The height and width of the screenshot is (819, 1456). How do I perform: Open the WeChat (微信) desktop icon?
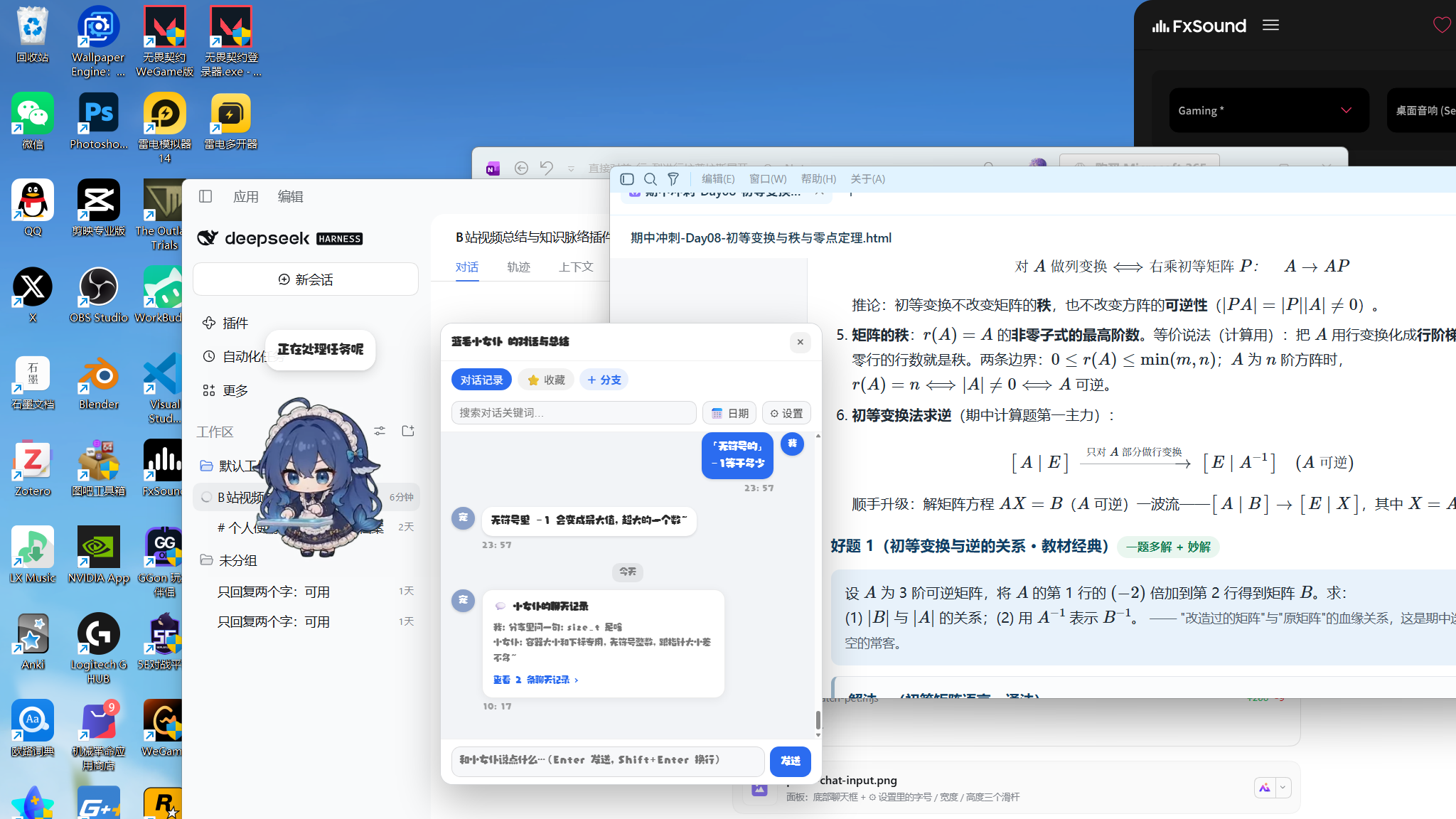coord(33,121)
